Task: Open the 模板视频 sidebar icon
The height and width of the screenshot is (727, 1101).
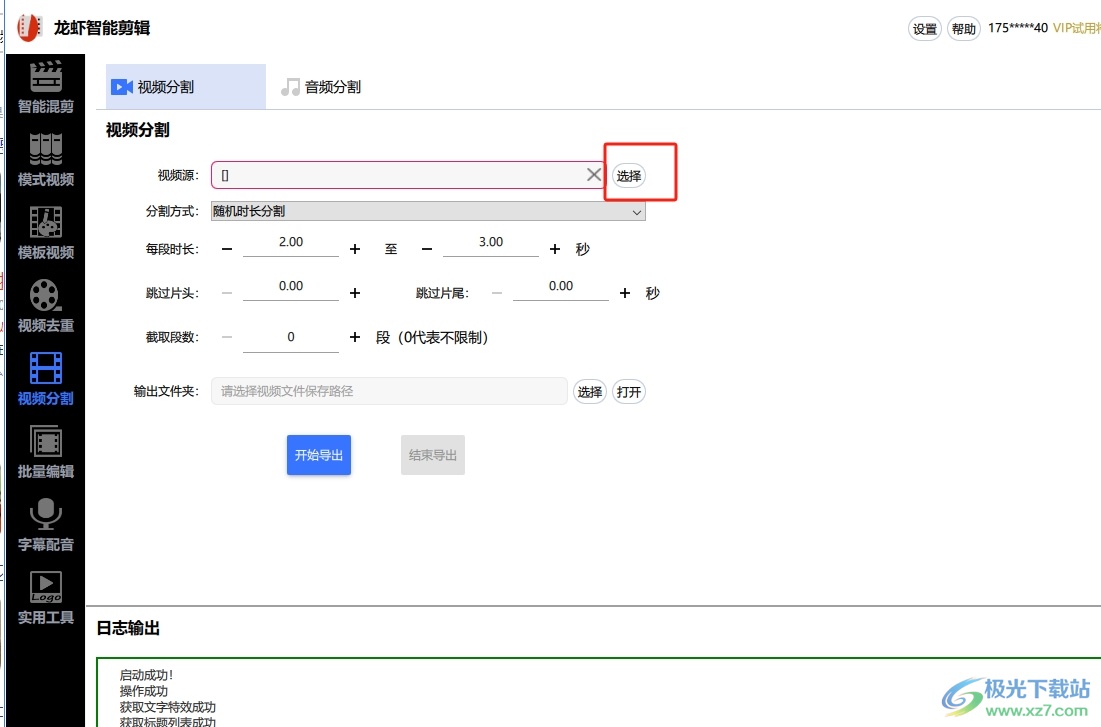Action: click(x=46, y=233)
